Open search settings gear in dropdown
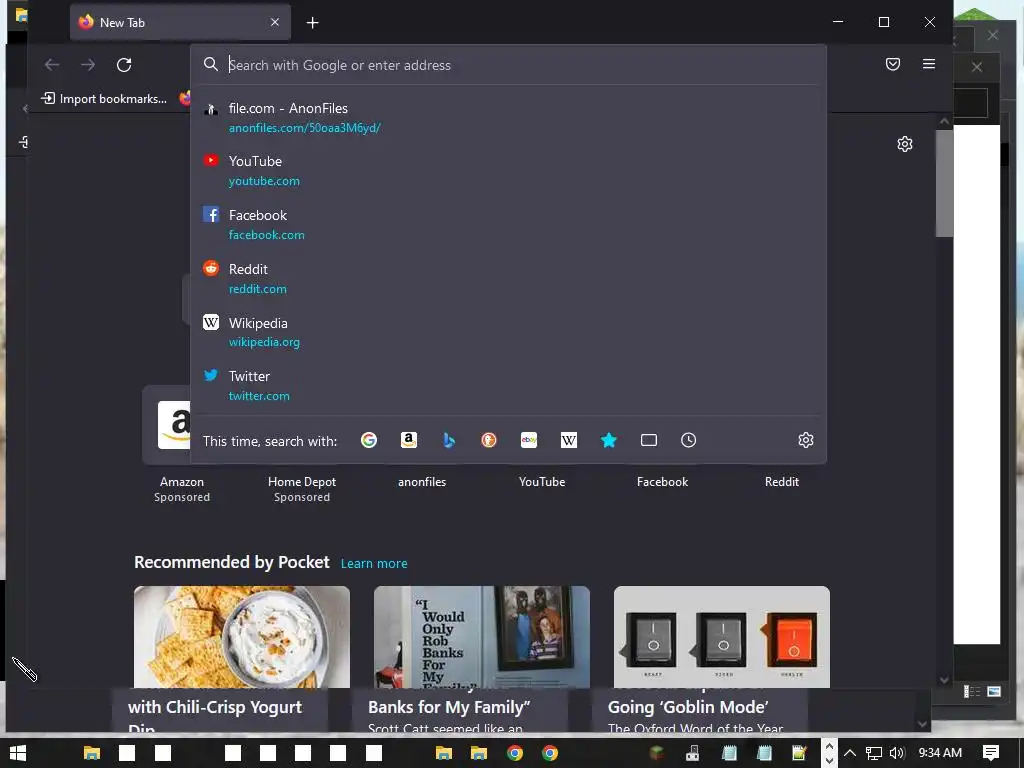The image size is (1024, 768). click(x=806, y=440)
